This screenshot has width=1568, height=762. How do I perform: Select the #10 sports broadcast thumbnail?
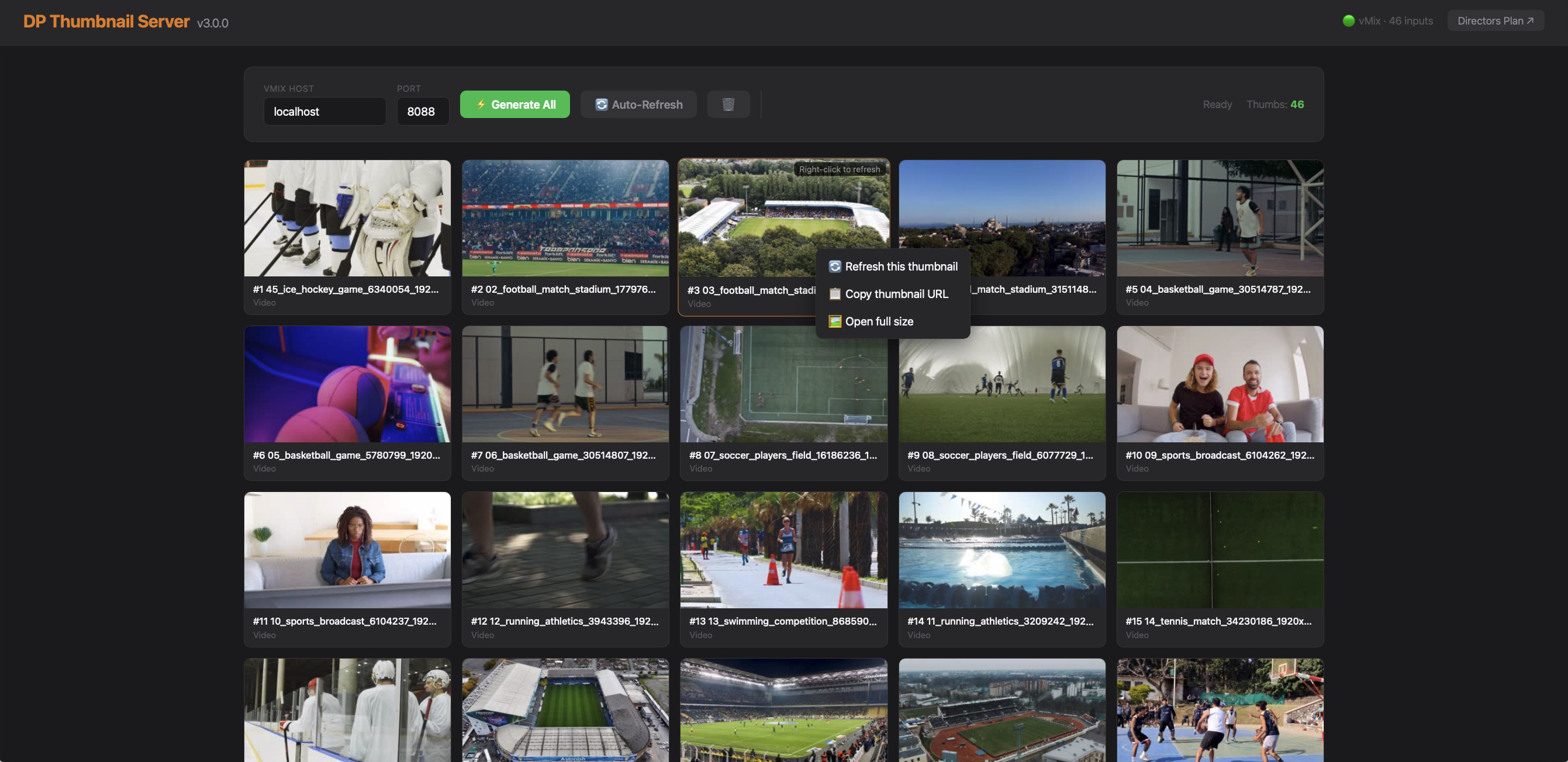pyautogui.click(x=1220, y=383)
